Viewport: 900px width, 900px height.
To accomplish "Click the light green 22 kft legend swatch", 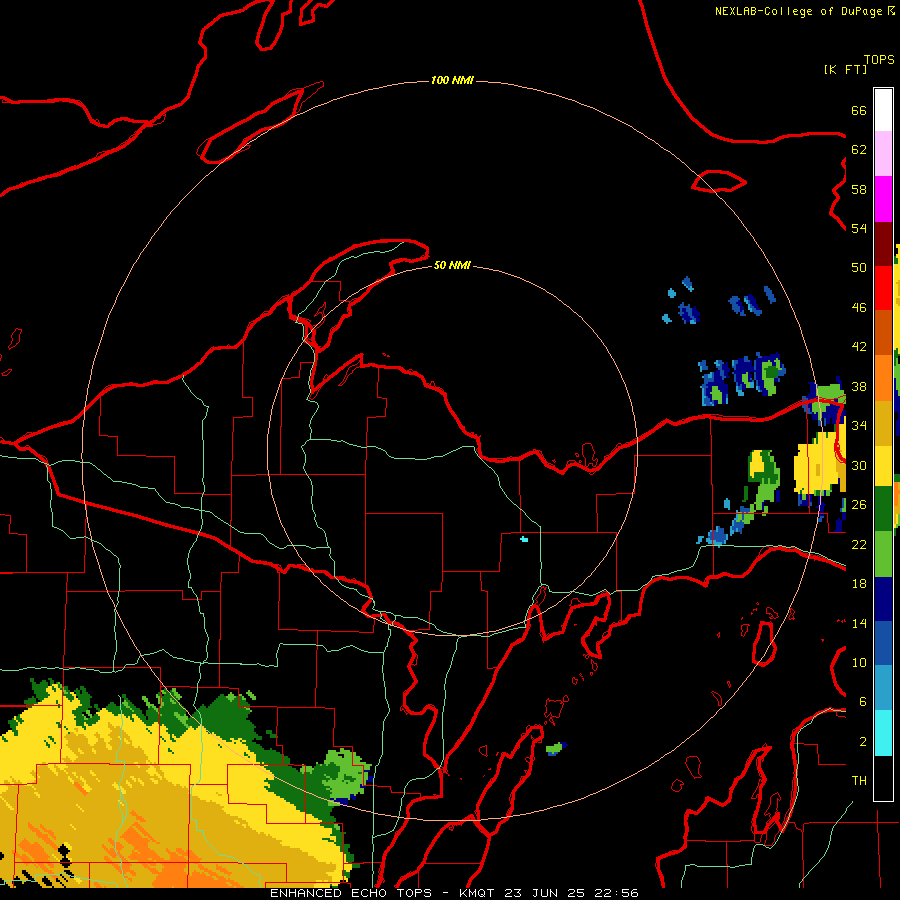I will coord(883,554).
